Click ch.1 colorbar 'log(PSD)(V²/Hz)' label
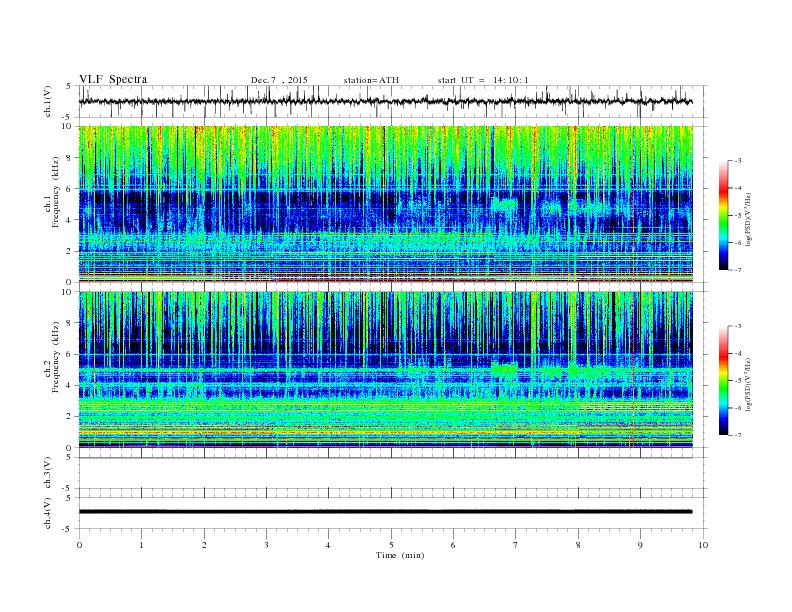This screenshot has height=612, width=792. pos(749,219)
